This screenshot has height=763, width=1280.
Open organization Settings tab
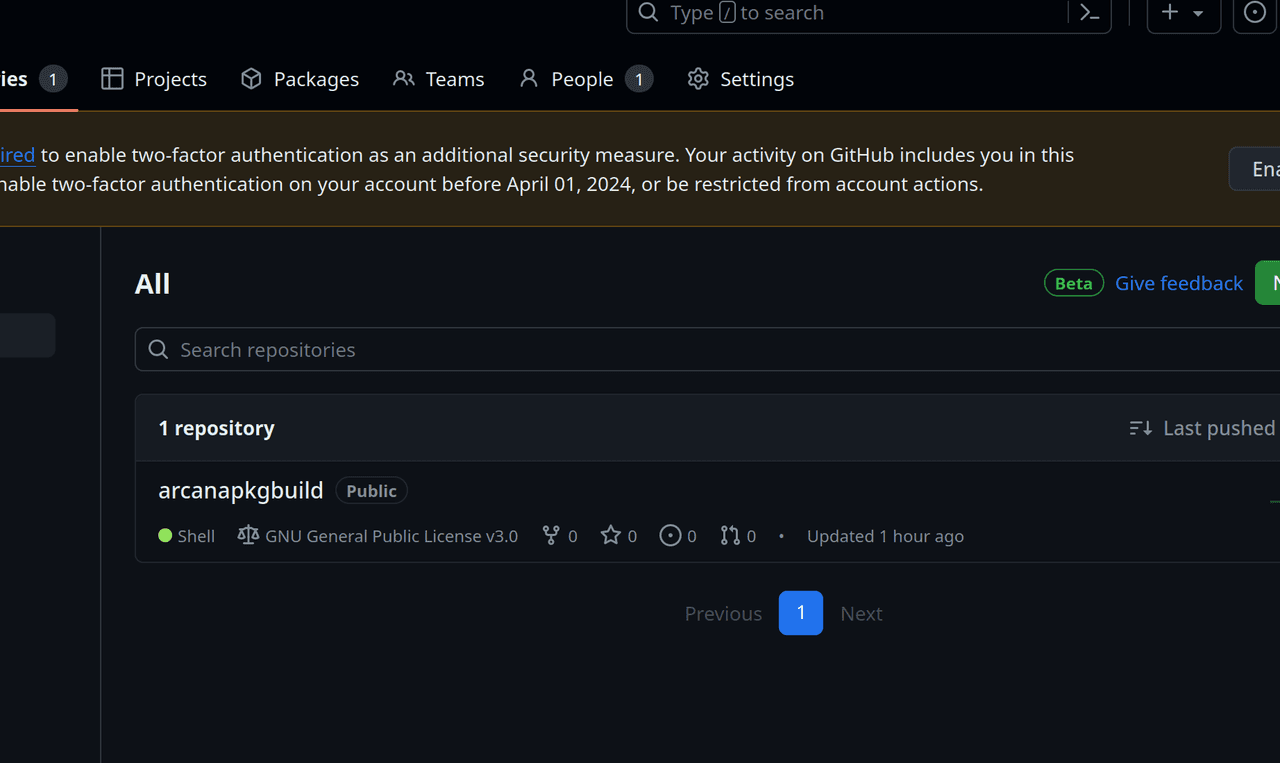click(741, 79)
